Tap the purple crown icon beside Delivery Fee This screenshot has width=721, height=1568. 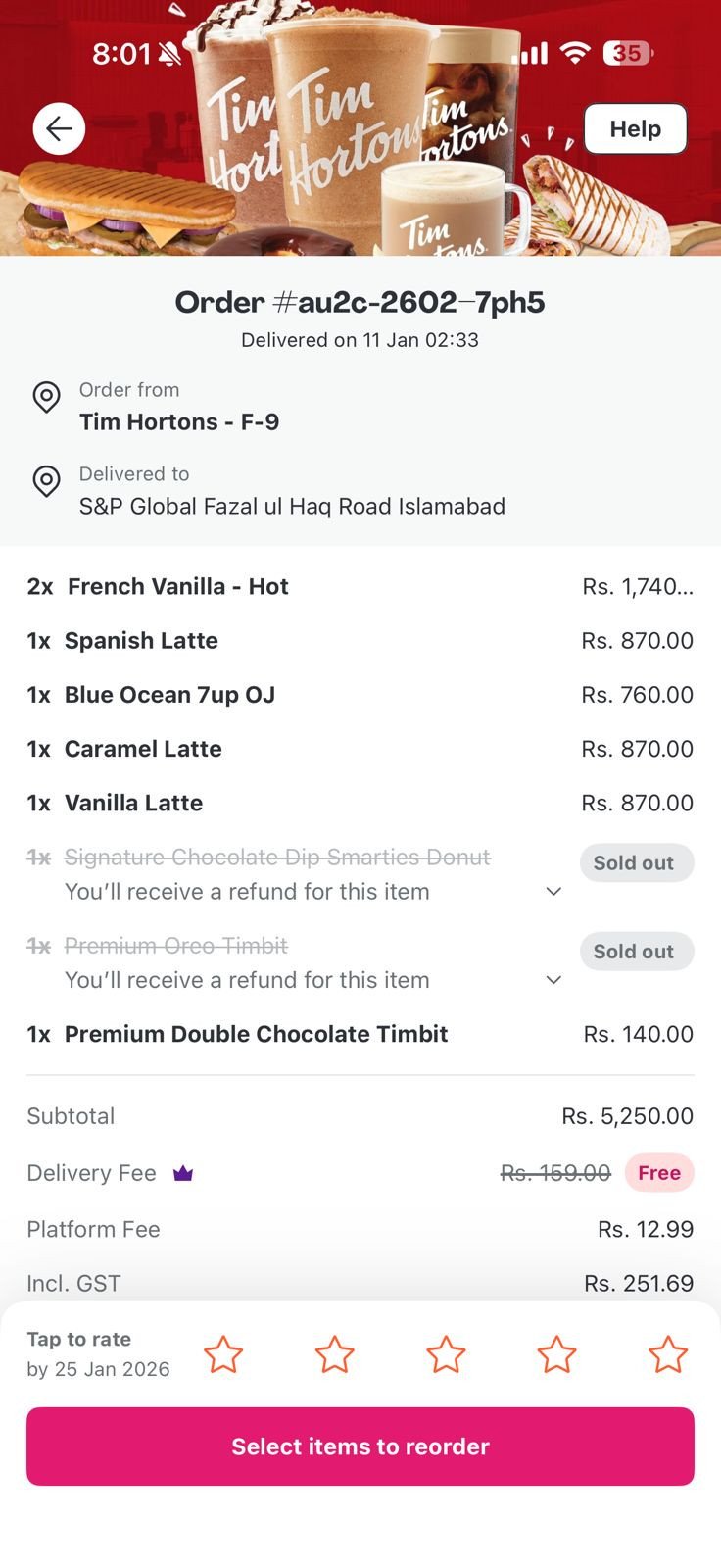coord(183,1173)
